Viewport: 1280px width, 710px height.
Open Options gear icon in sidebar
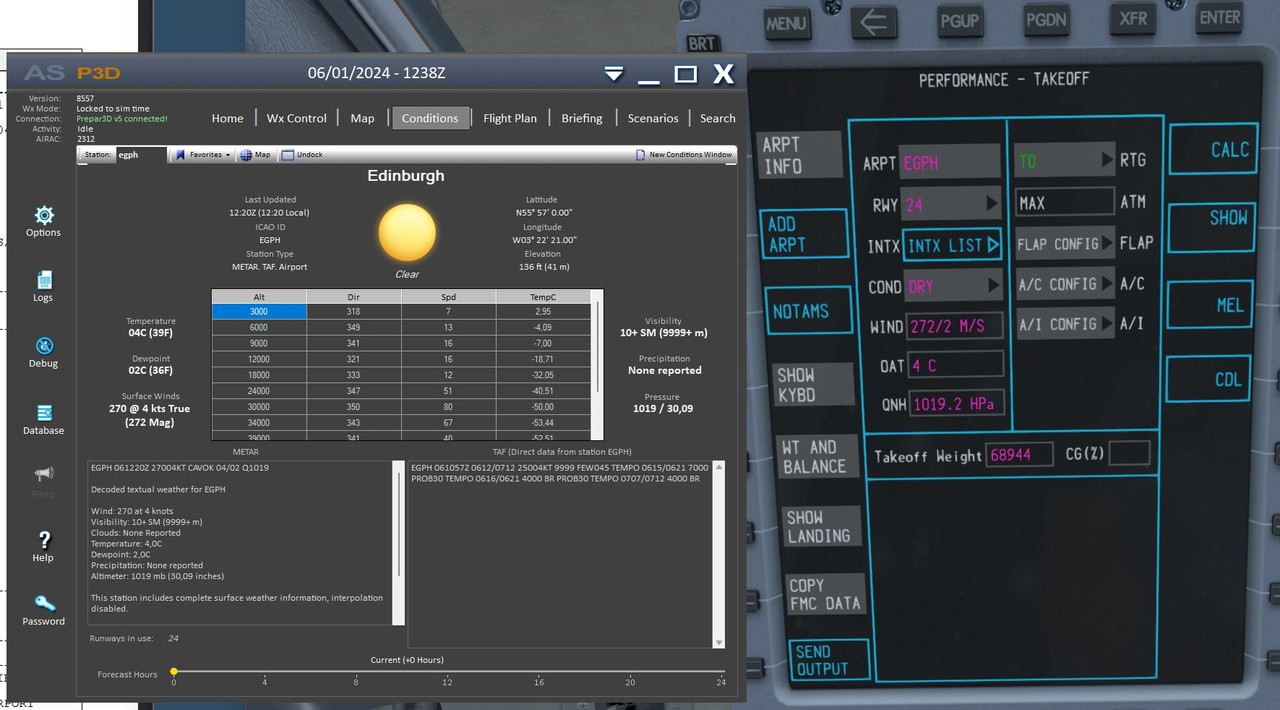coord(44,215)
